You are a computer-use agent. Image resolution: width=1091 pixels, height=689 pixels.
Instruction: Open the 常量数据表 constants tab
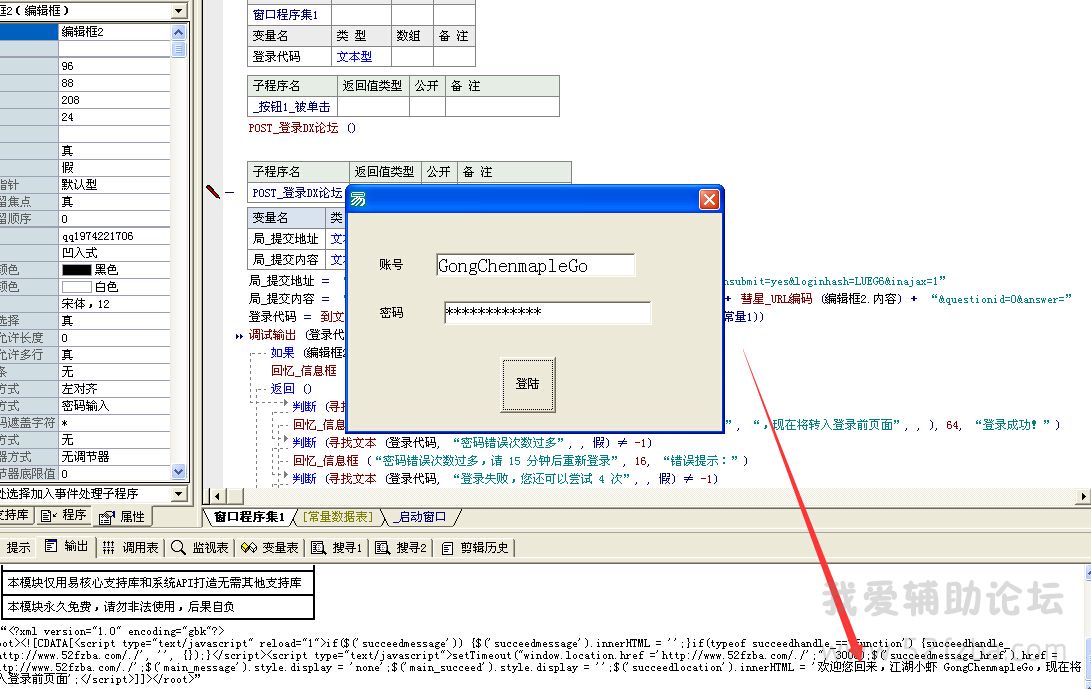(x=337, y=517)
